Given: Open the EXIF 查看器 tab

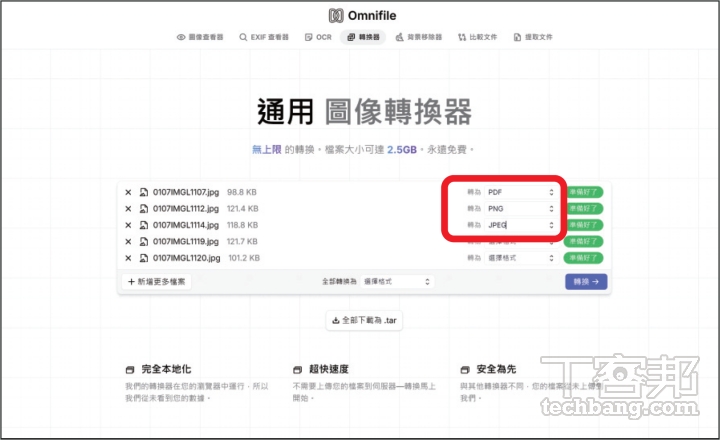Looking at the screenshot, I should pyautogui.click(x=264, y=37).
